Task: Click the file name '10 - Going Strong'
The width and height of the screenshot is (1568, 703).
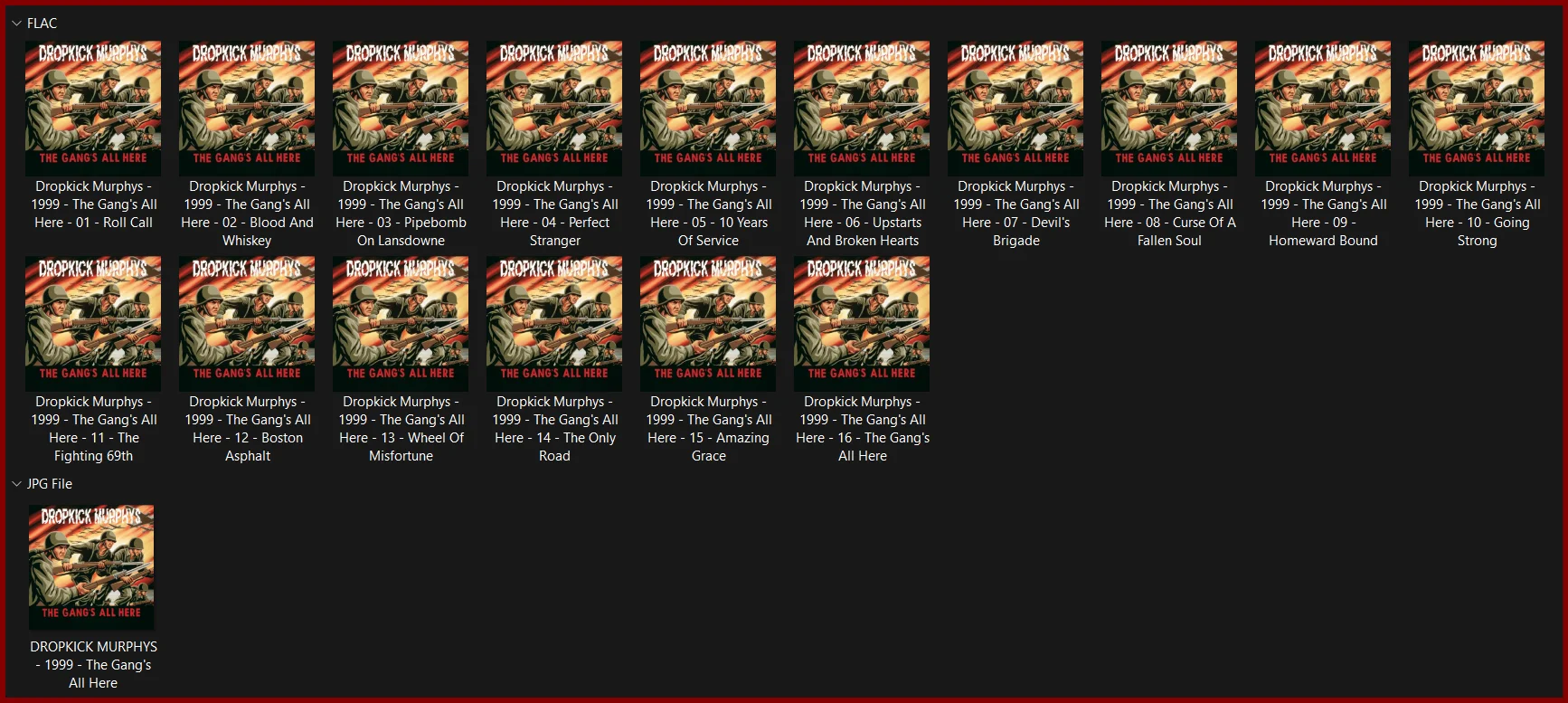Action: click(1477, 214)
